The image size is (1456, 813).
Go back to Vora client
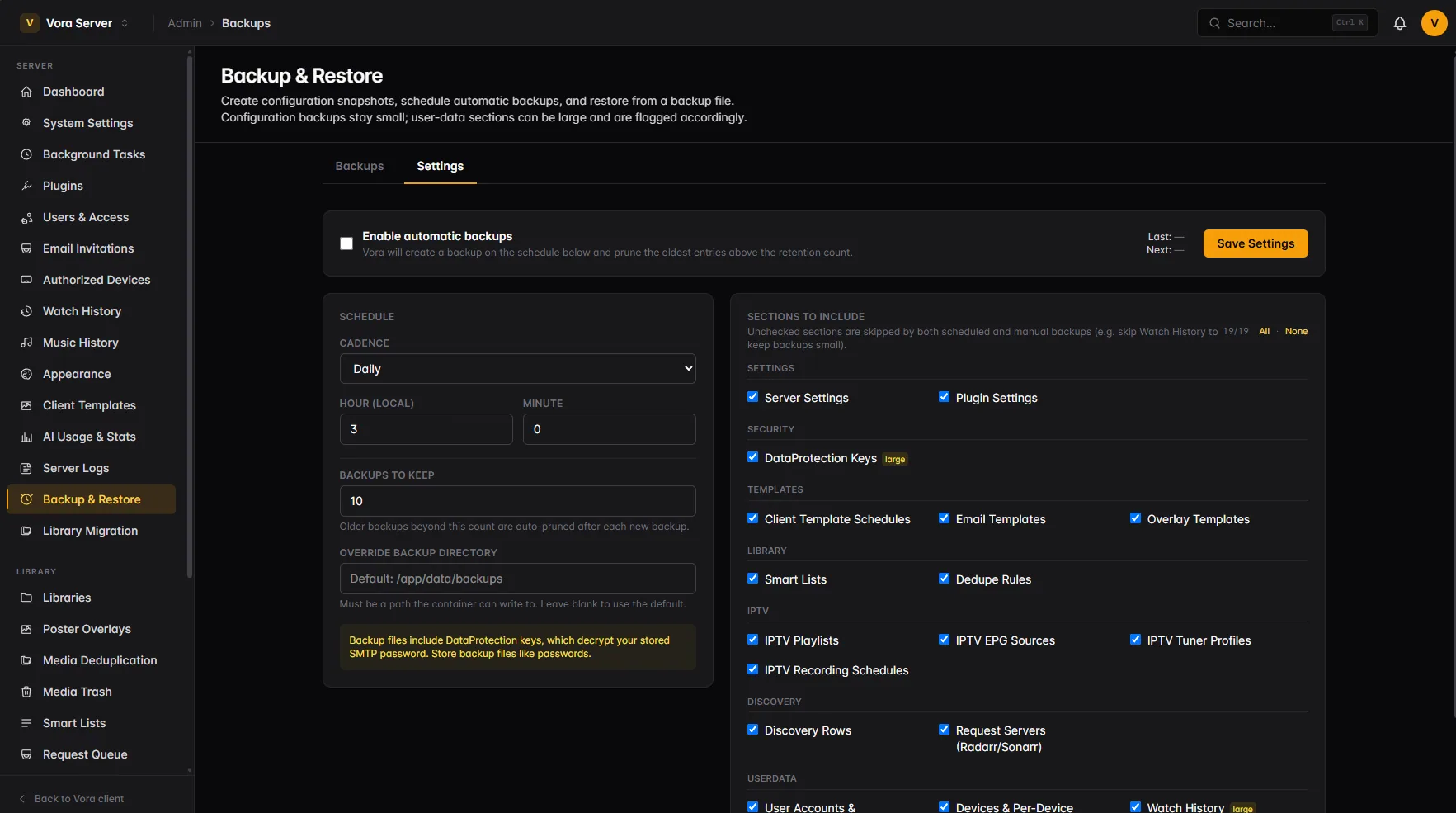point(72,799)
